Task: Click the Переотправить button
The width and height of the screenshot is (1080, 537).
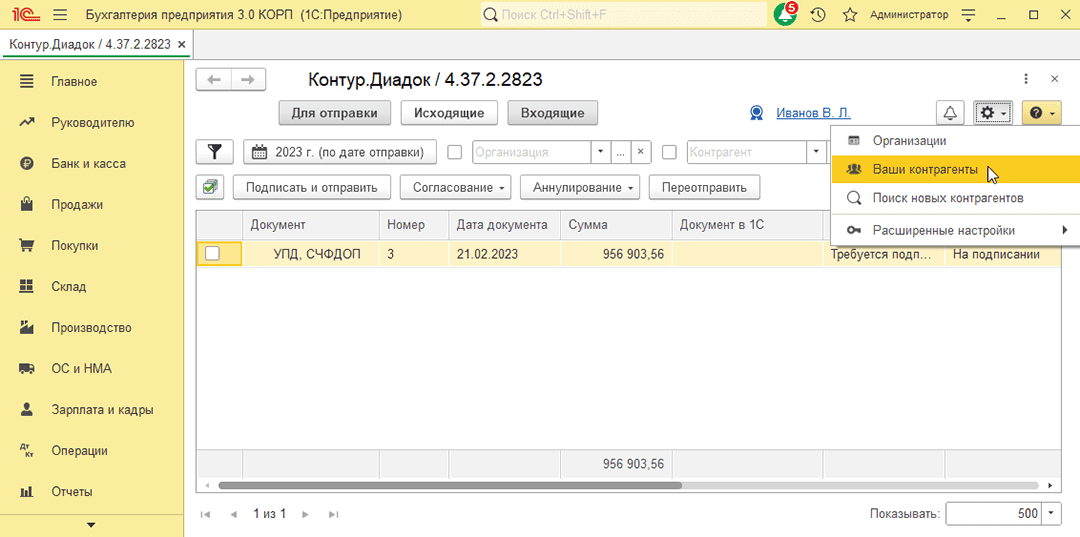Action: [705, 187]
